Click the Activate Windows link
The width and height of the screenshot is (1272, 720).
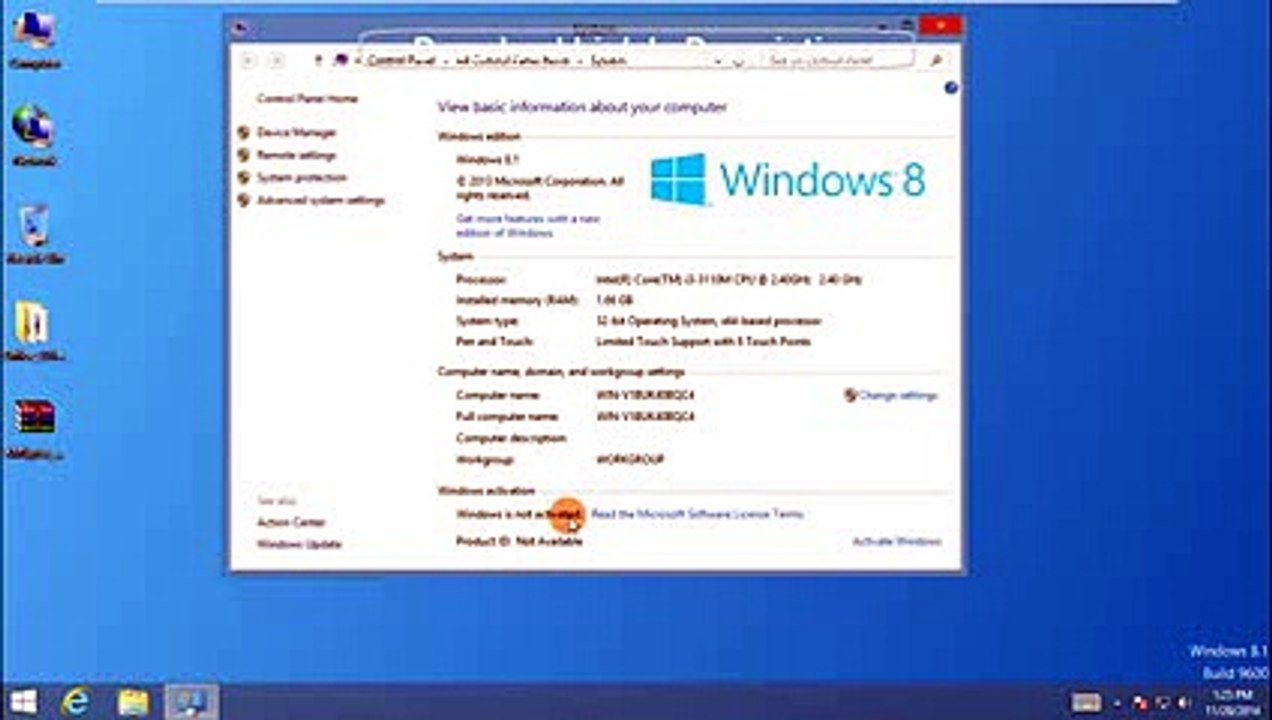896,541
